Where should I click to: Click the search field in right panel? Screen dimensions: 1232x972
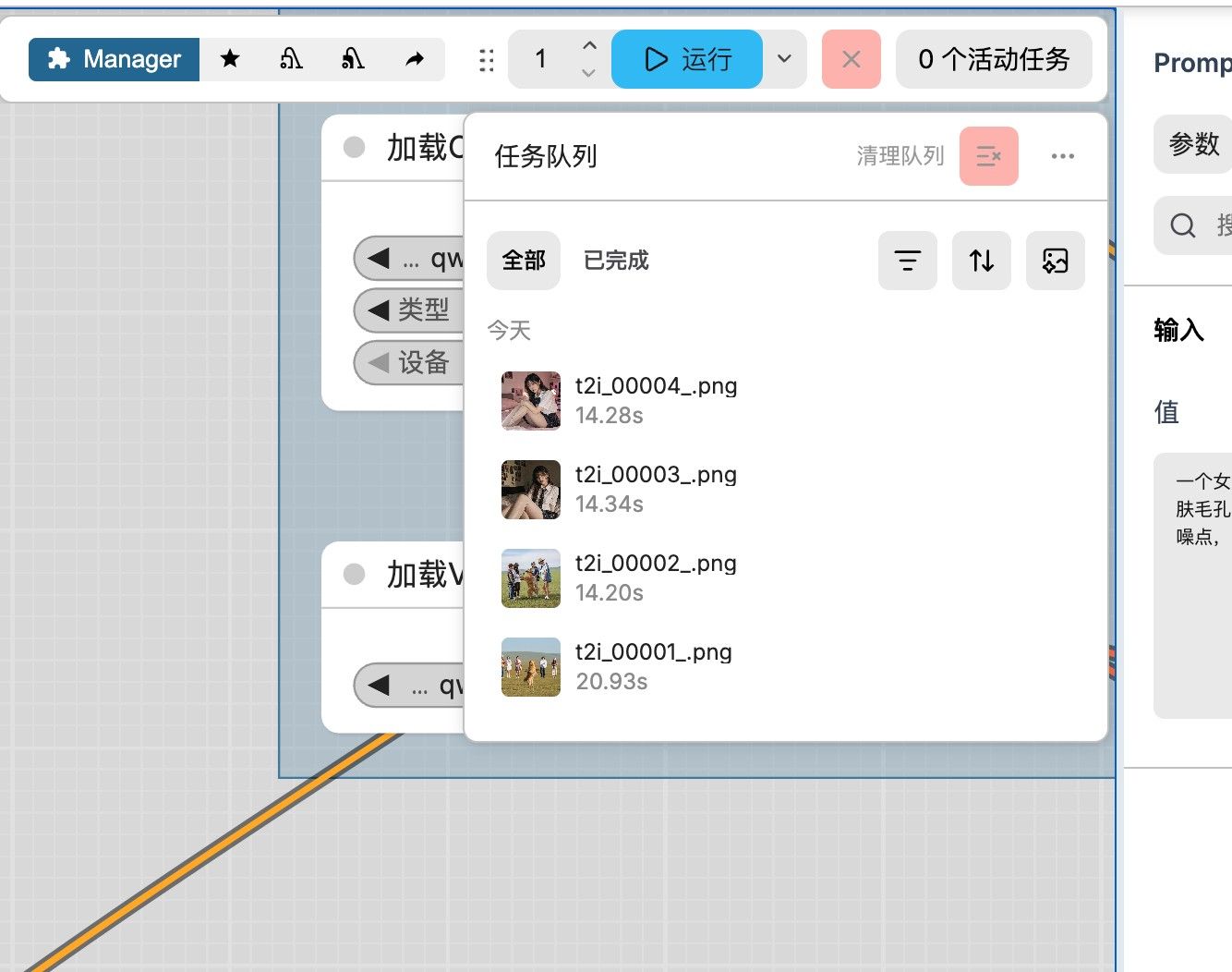[x=1193, y=225]
